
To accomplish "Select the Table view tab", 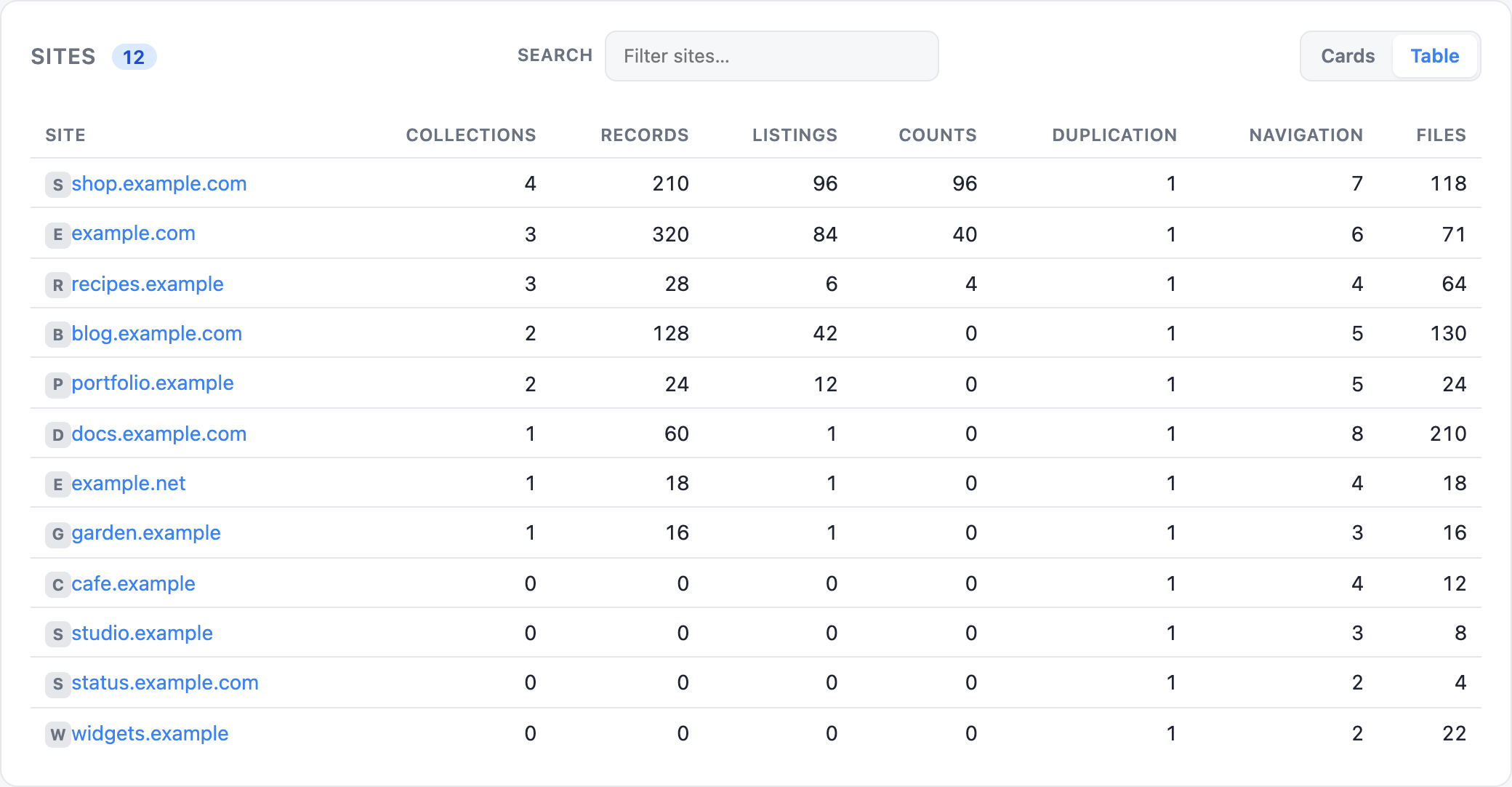I will pos(1434,56).
